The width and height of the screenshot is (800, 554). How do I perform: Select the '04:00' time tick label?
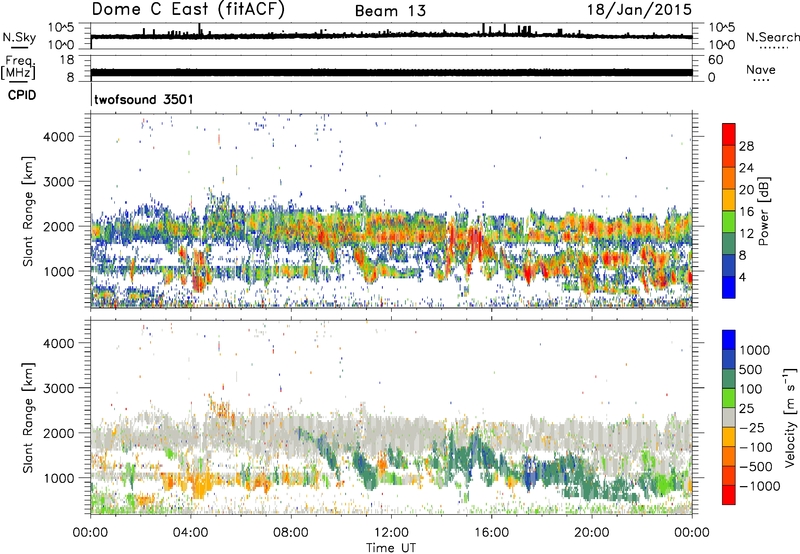(x=190, y=533)
